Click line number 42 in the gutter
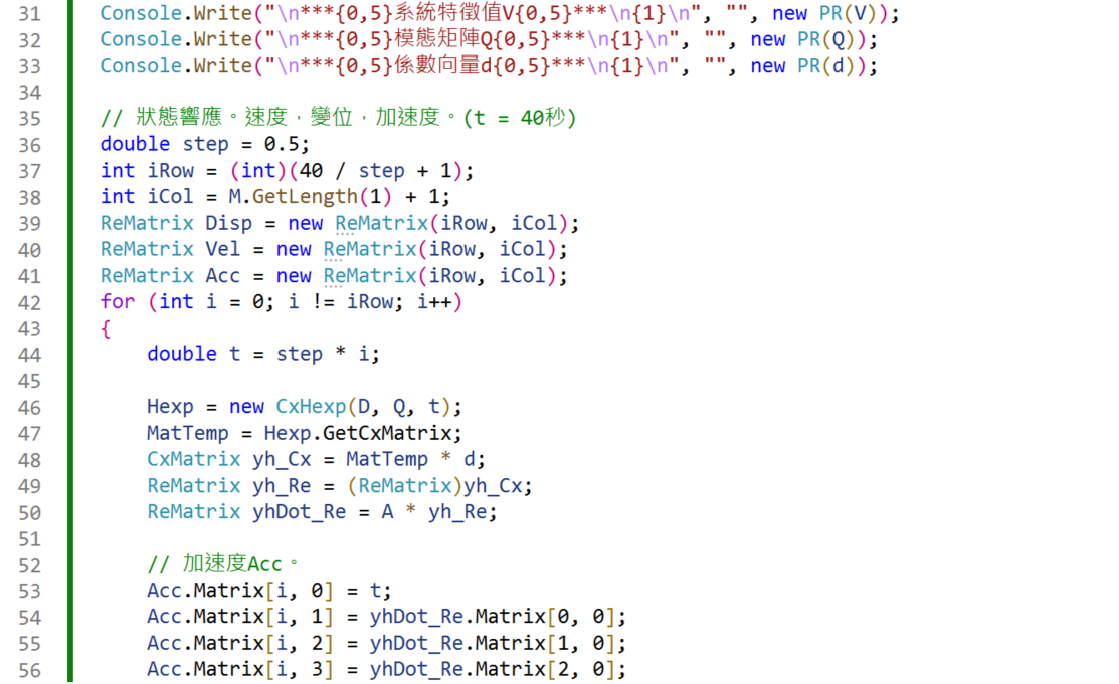 29,303
